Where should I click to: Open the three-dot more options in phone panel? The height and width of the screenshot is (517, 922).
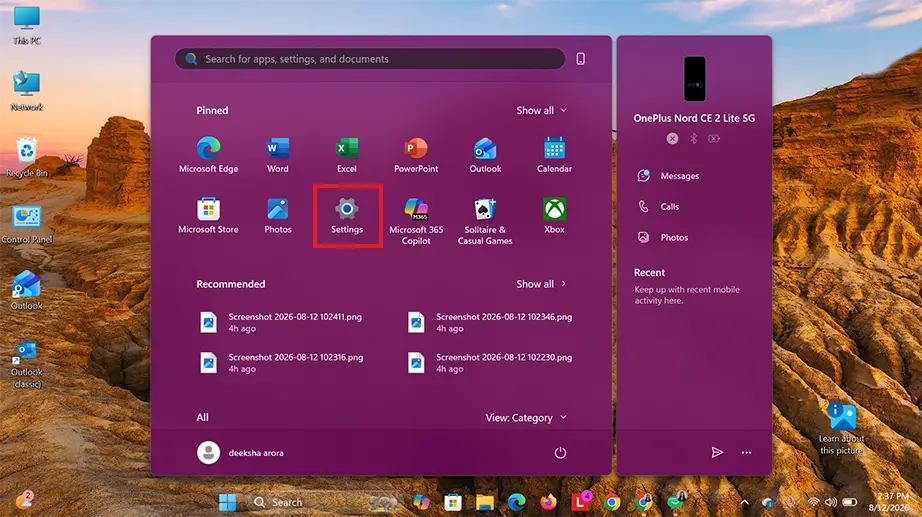coord(746,452)
